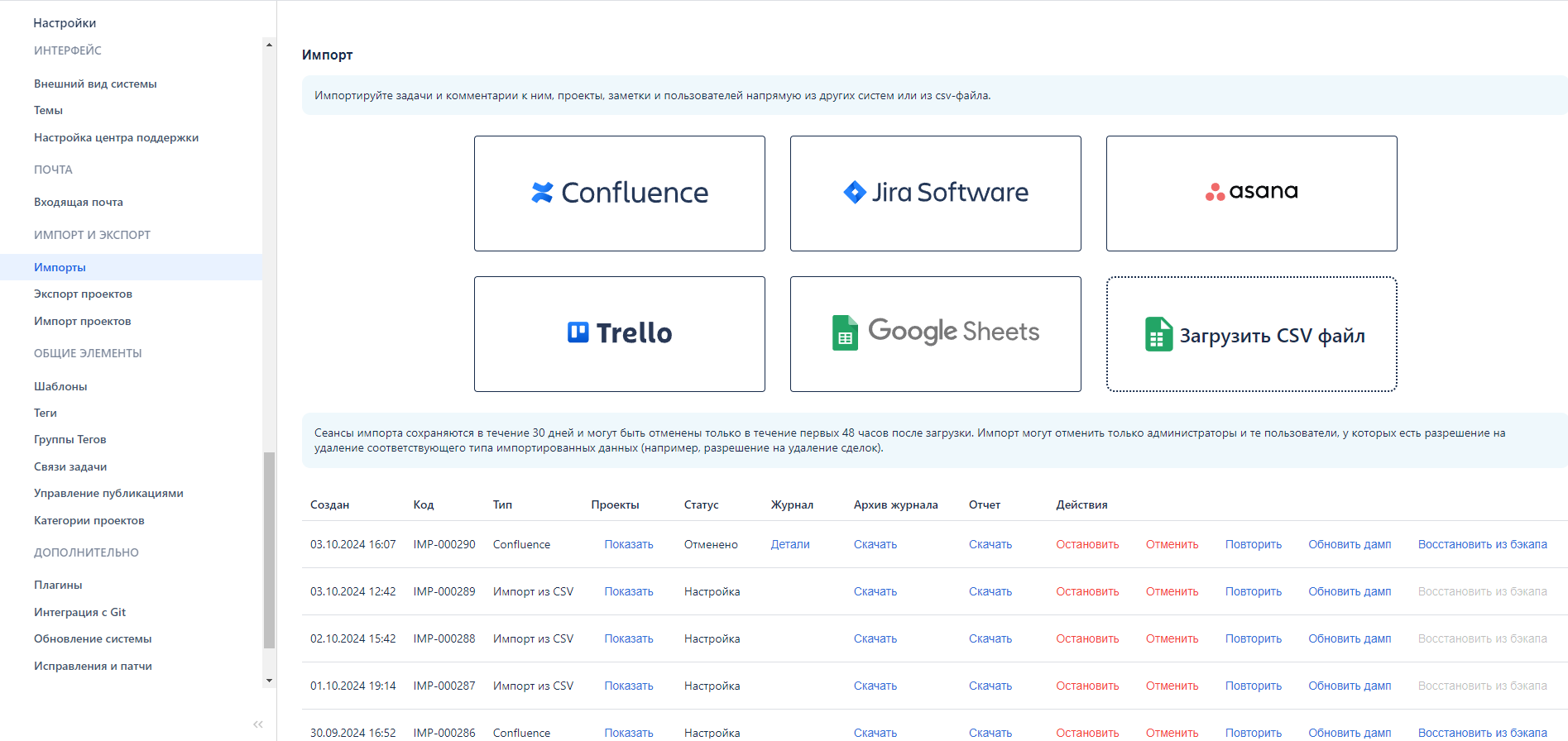Screen dimensions: 1568x741
Task: Click Остановить for IMP-000287
Action: point(1087,686)
